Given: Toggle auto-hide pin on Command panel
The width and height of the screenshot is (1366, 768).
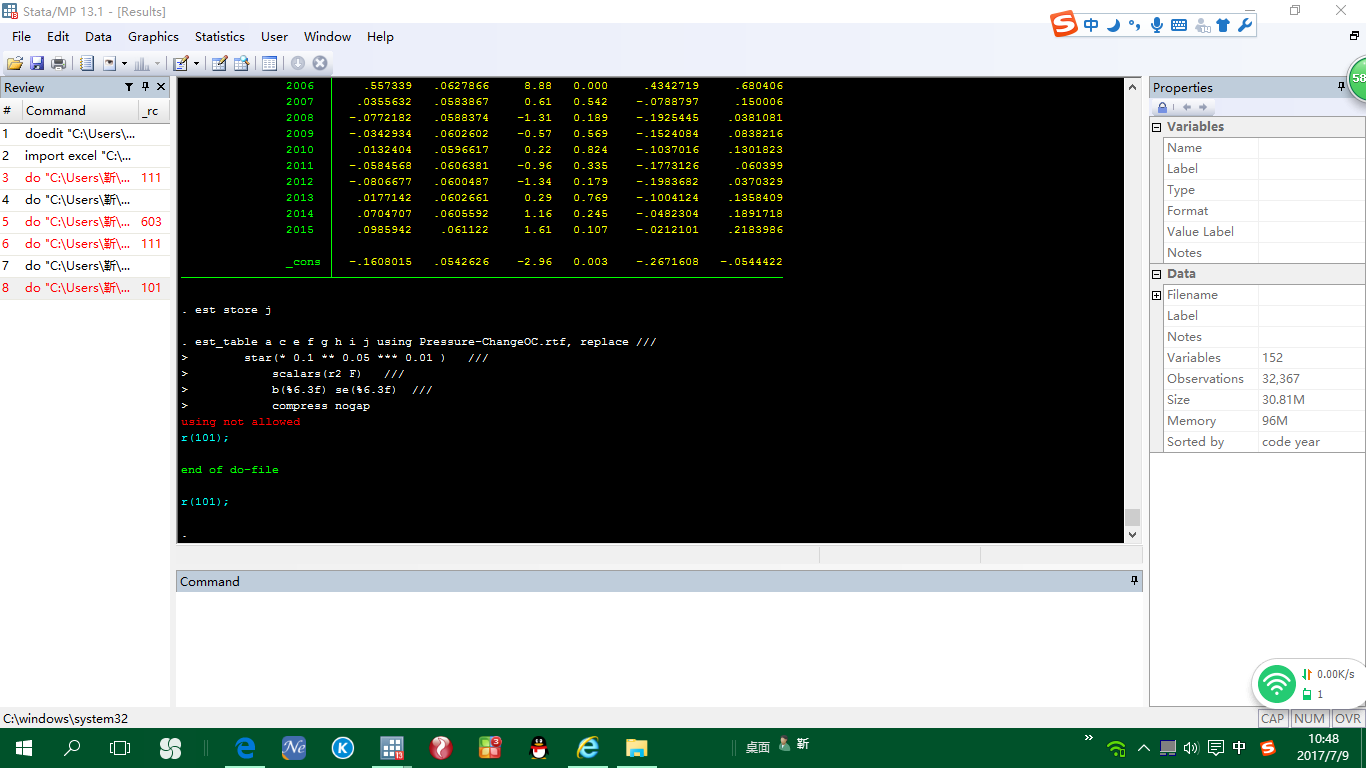Looking at the screenshot, I should click(1134, 581).
